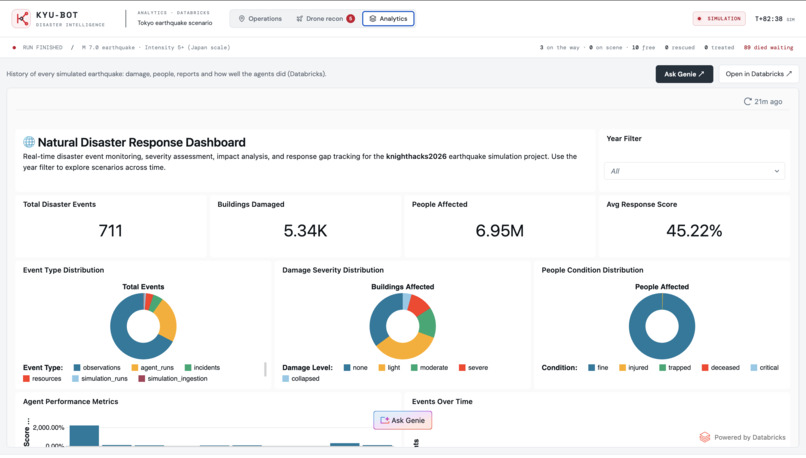Click the drone icon in the Drone recon tab
Image resolution: width=806 pixels, height=458 pixels.
pos(300,19)
